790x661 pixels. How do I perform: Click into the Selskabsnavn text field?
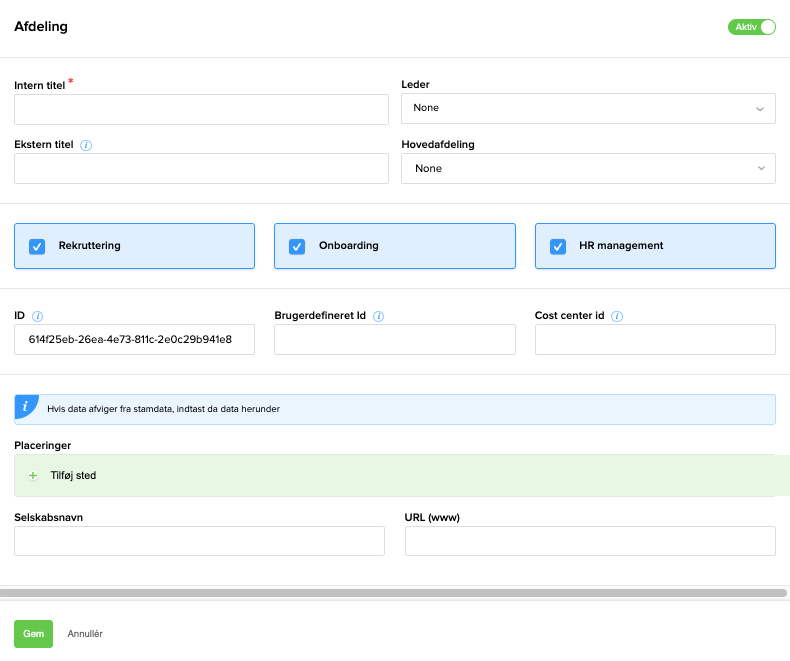point(200,541)
